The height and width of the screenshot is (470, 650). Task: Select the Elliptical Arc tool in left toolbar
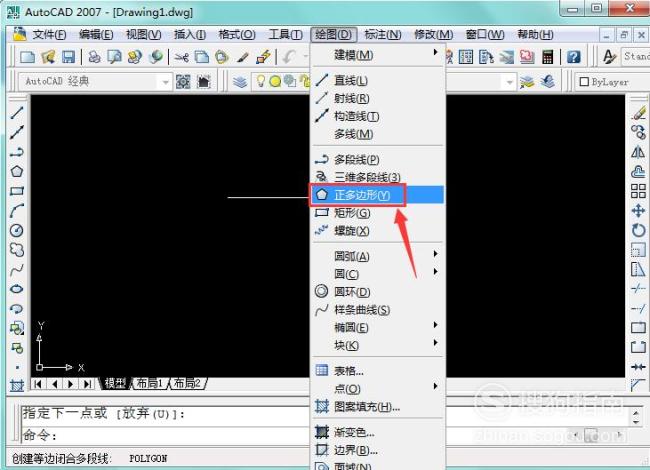(17, 309)
